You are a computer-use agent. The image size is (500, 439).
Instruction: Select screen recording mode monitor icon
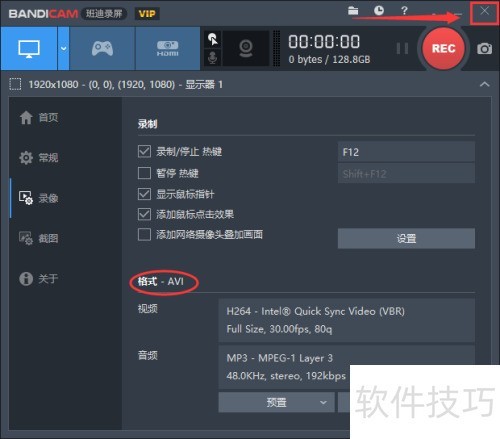[x=29, y=49]
